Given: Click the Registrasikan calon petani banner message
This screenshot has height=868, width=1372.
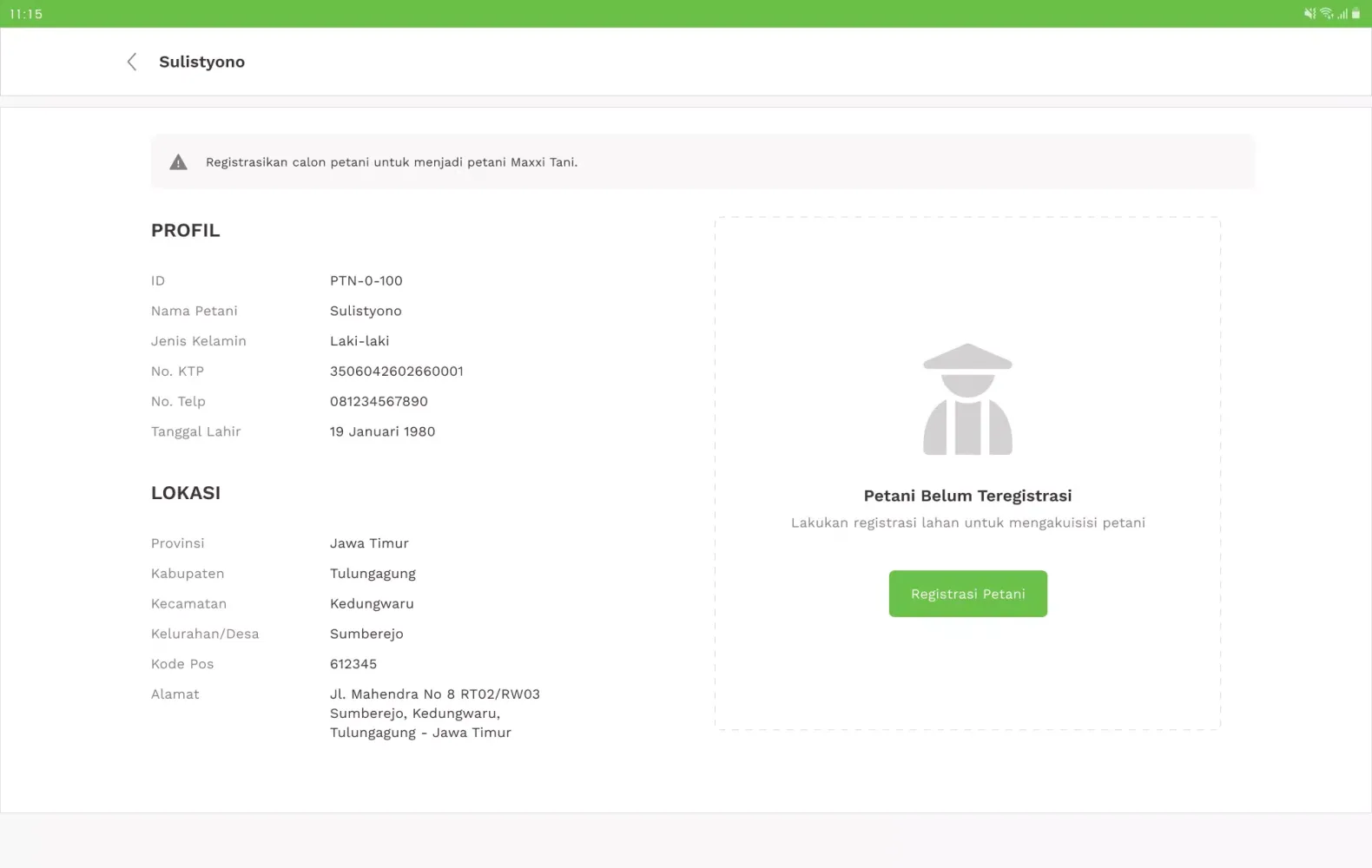Looking at the screenshot, I should [x=392, y=162].
